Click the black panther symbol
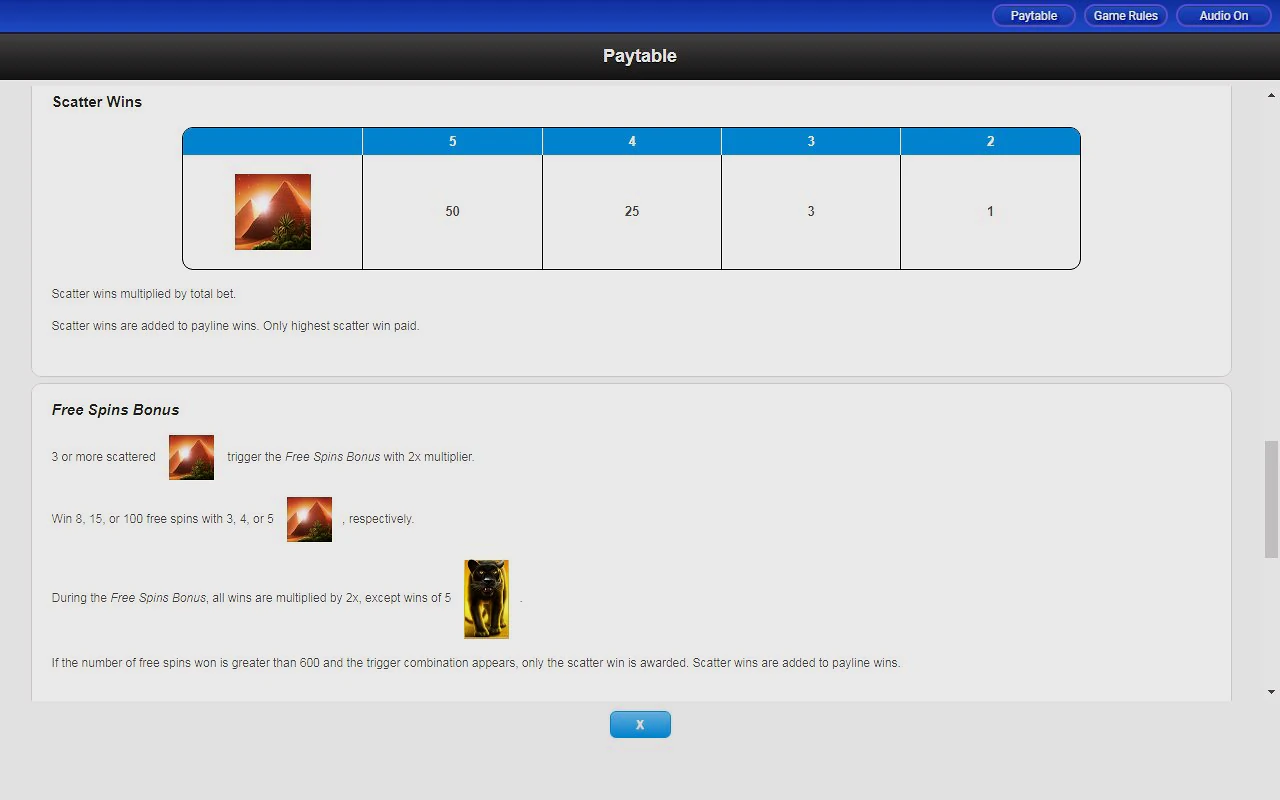 [486, 599]
